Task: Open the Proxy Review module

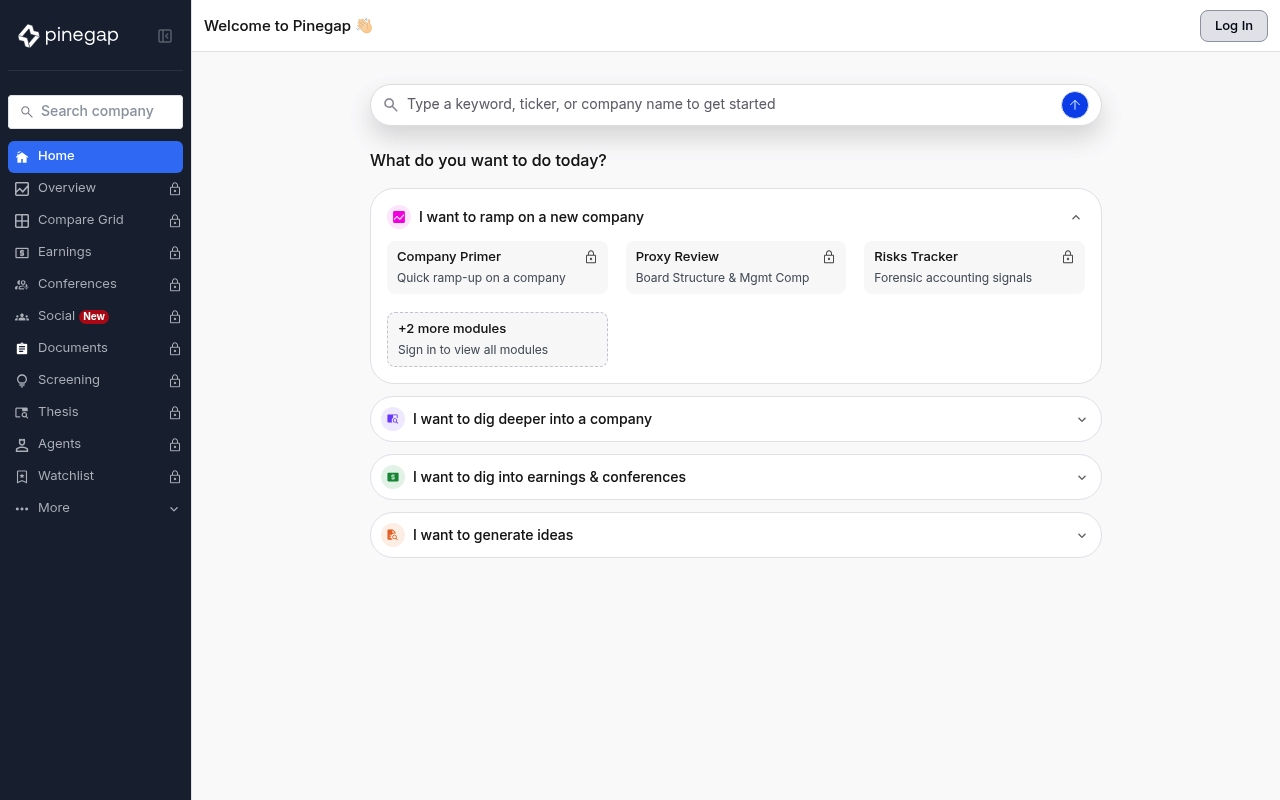Action: tap(736, 267)
